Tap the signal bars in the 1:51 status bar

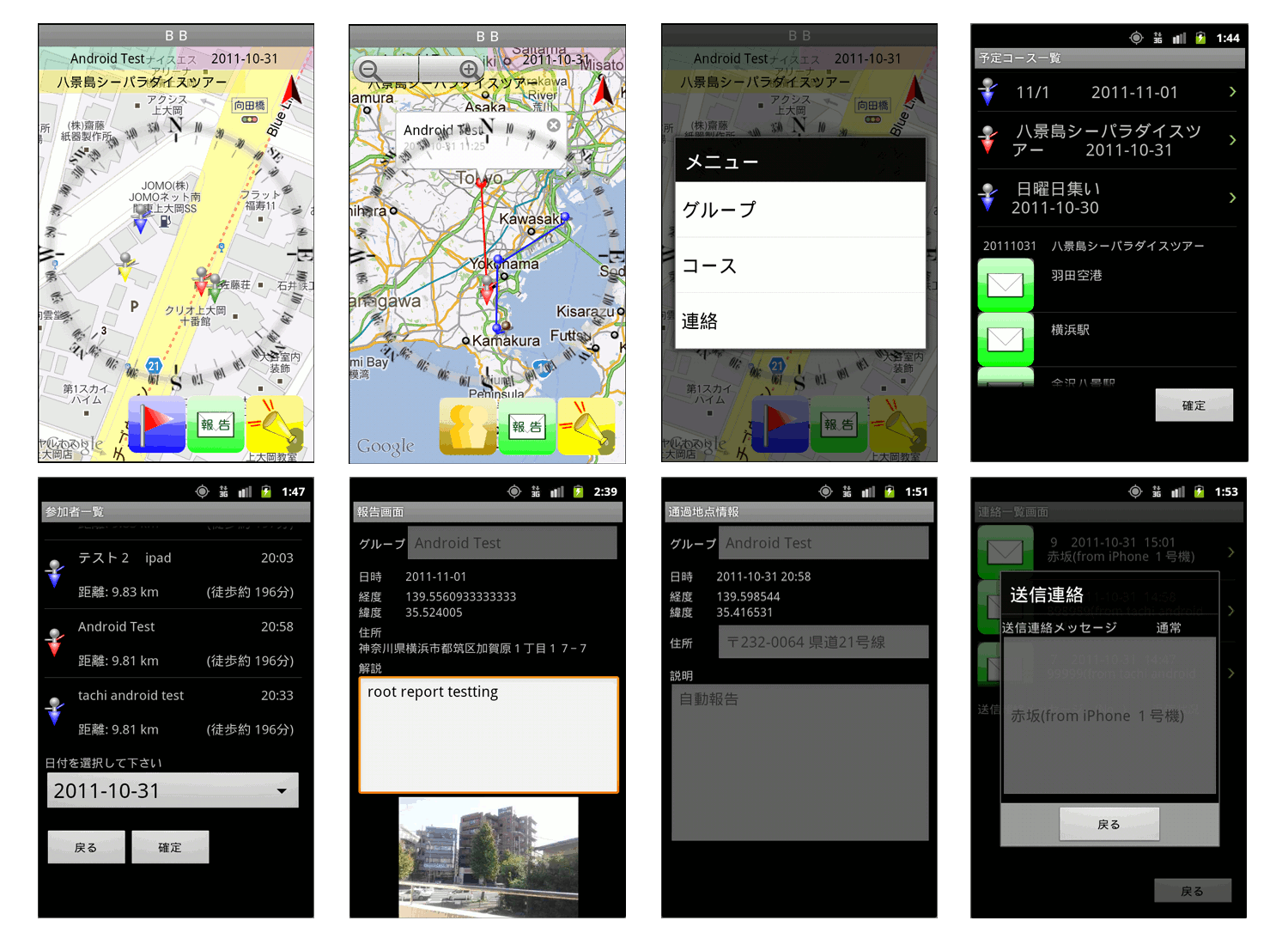(868, 491)
